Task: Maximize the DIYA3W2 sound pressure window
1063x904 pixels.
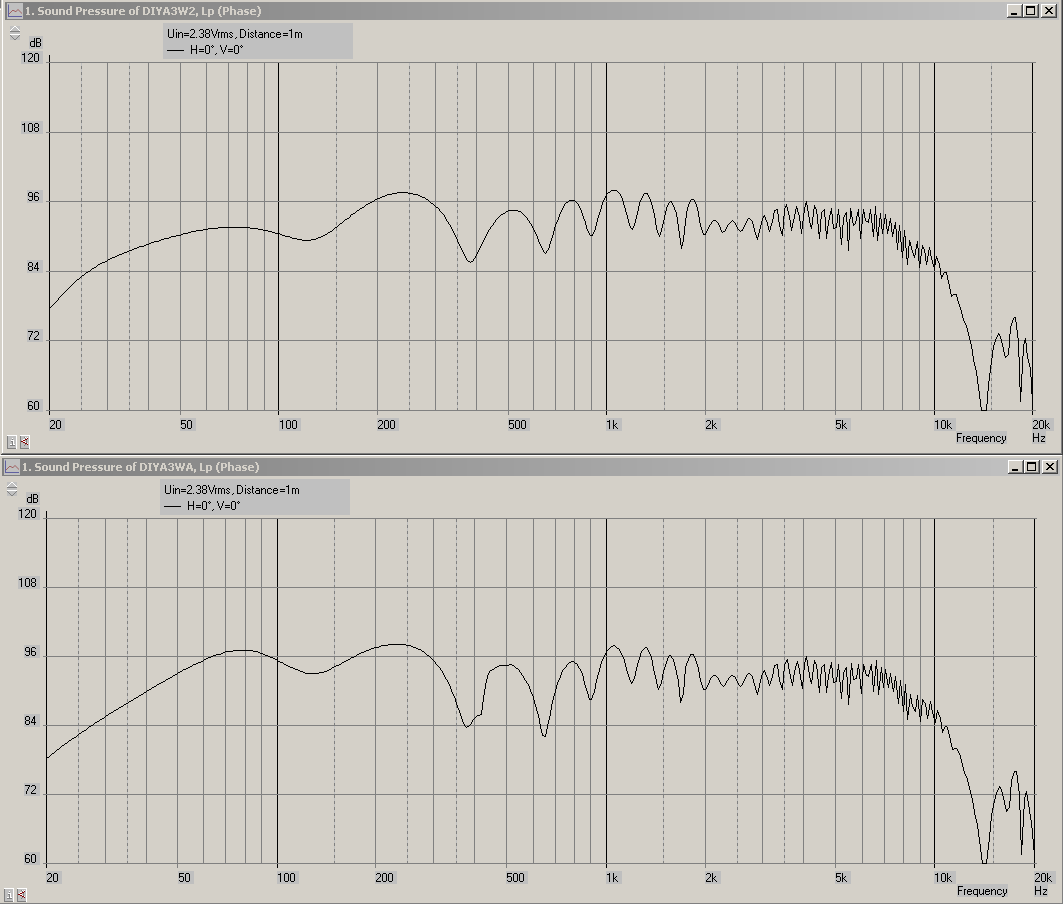Action: point(1030,11)
